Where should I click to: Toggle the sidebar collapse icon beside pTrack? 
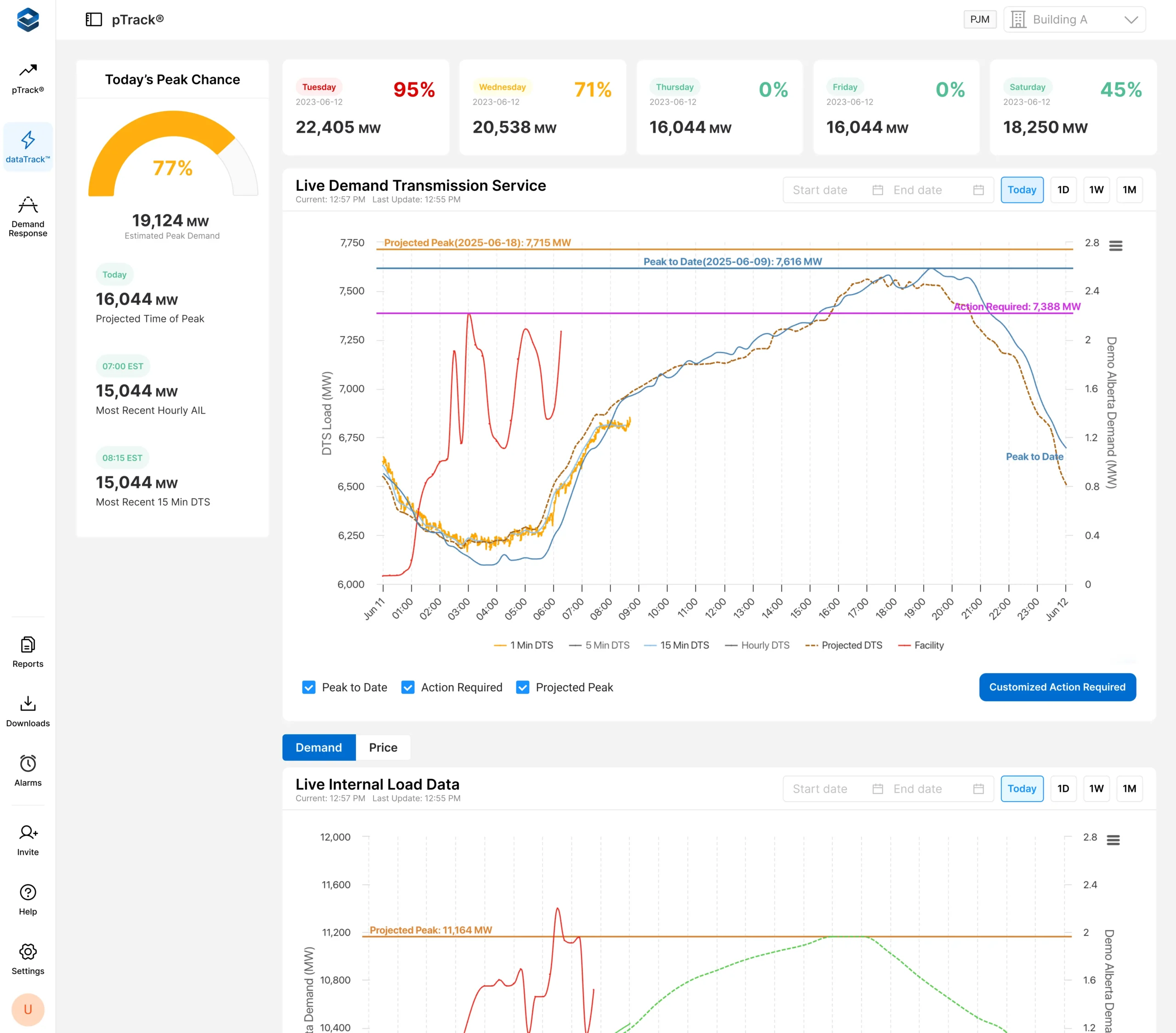(x=94, y=20)
